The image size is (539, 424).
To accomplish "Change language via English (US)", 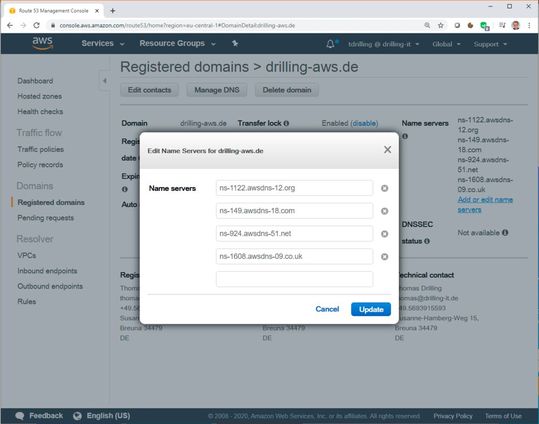I will point(108,416).
